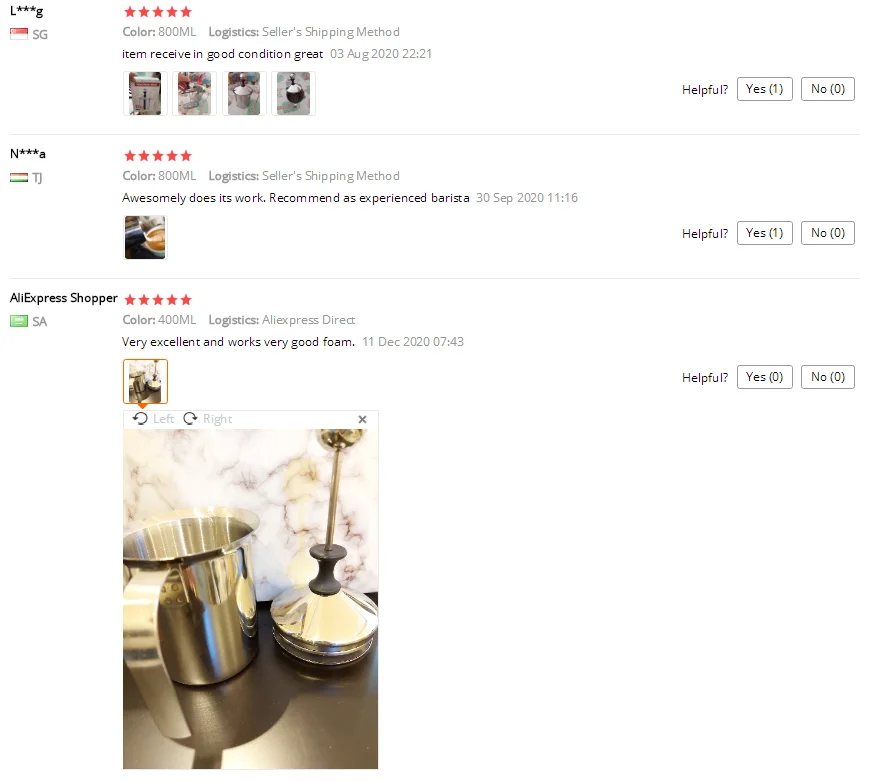Vote Yes (1) on N***a's review

765,233
